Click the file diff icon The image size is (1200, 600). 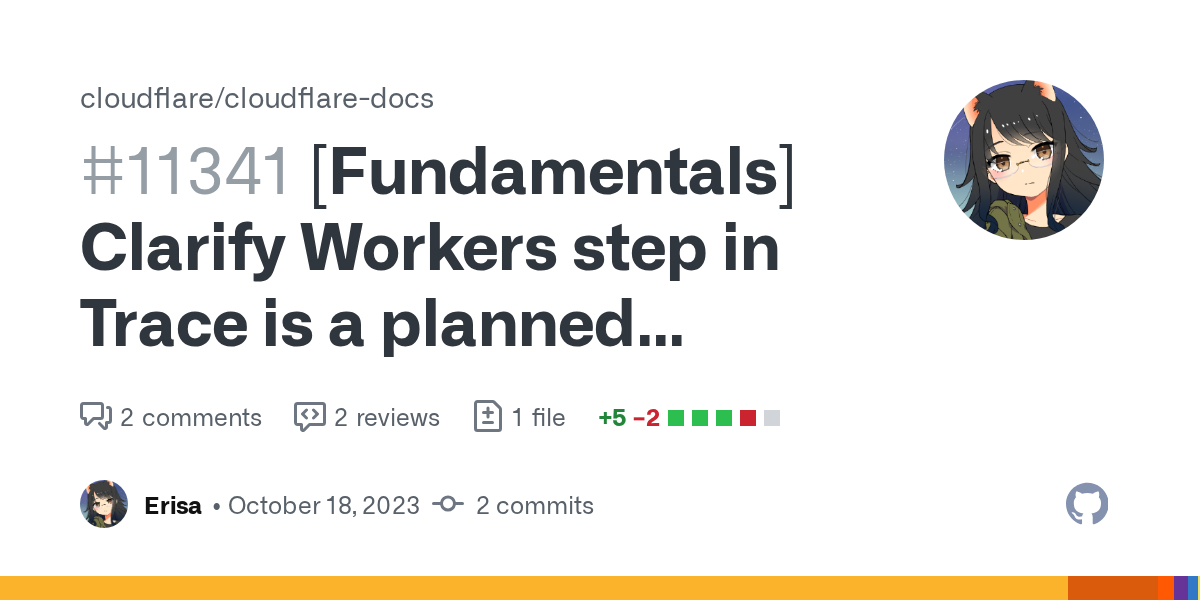click(x=487, y=417)
